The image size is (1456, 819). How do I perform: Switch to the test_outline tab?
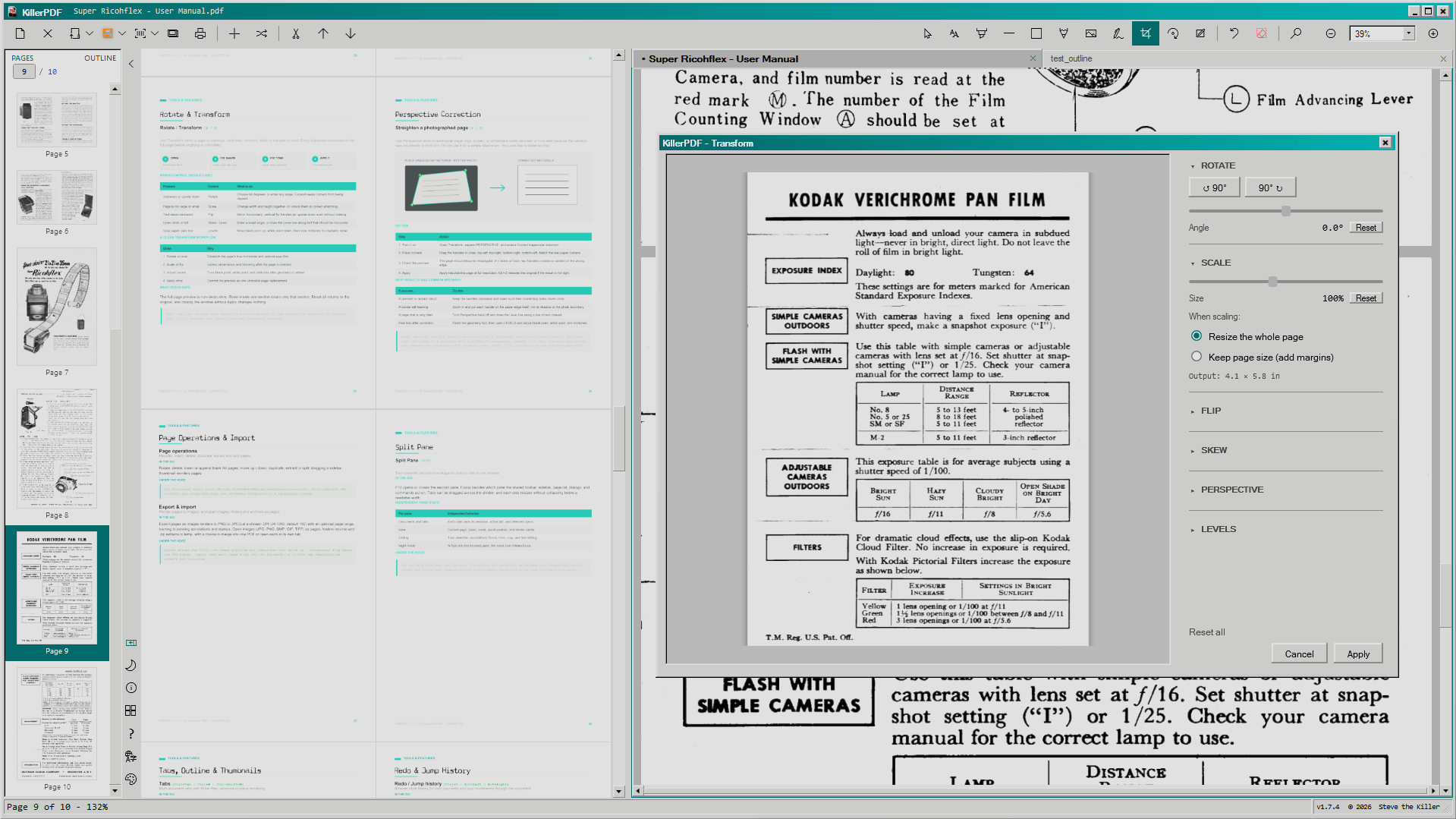point(1071,58)
